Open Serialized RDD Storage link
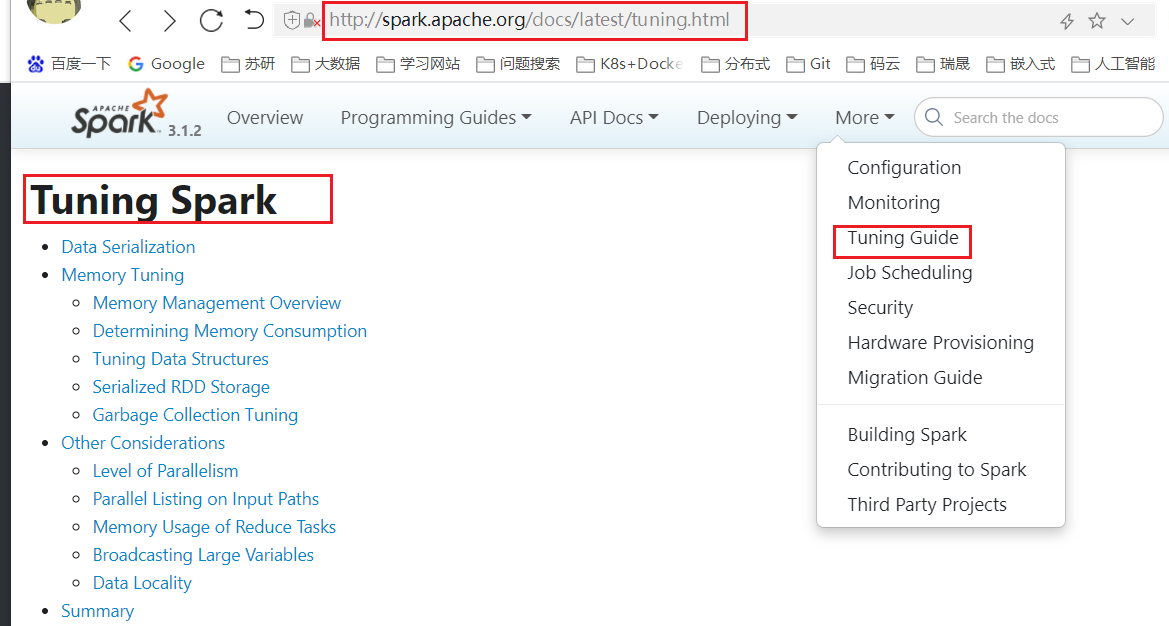The width and height of the screenshot is (1169, 626). click(181, 387)
